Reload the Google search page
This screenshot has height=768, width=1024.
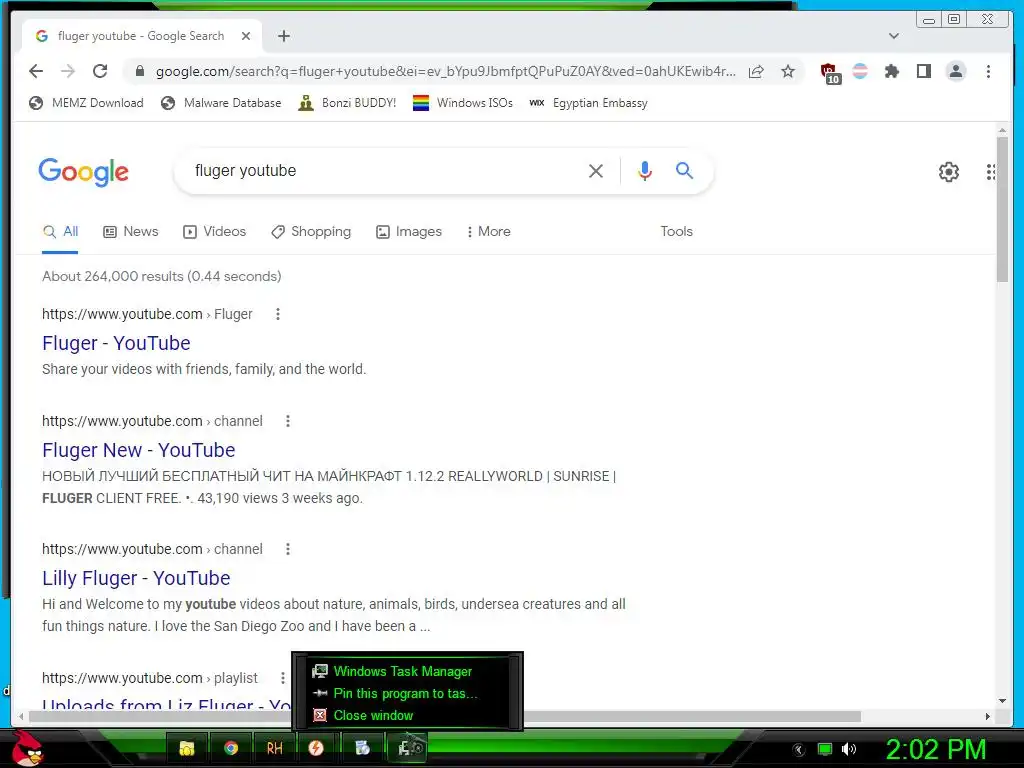(100, 71)
